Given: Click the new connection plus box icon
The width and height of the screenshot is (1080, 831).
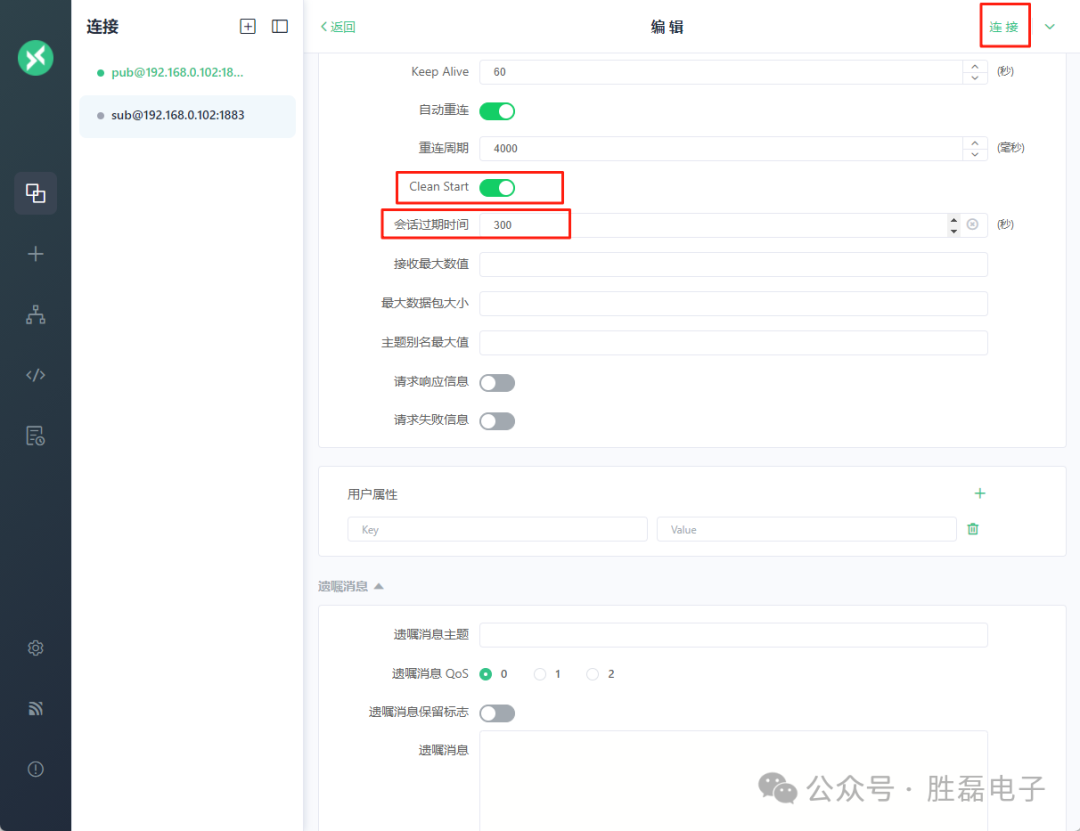Looking at the screenshot, I should [x=247, y=26].
